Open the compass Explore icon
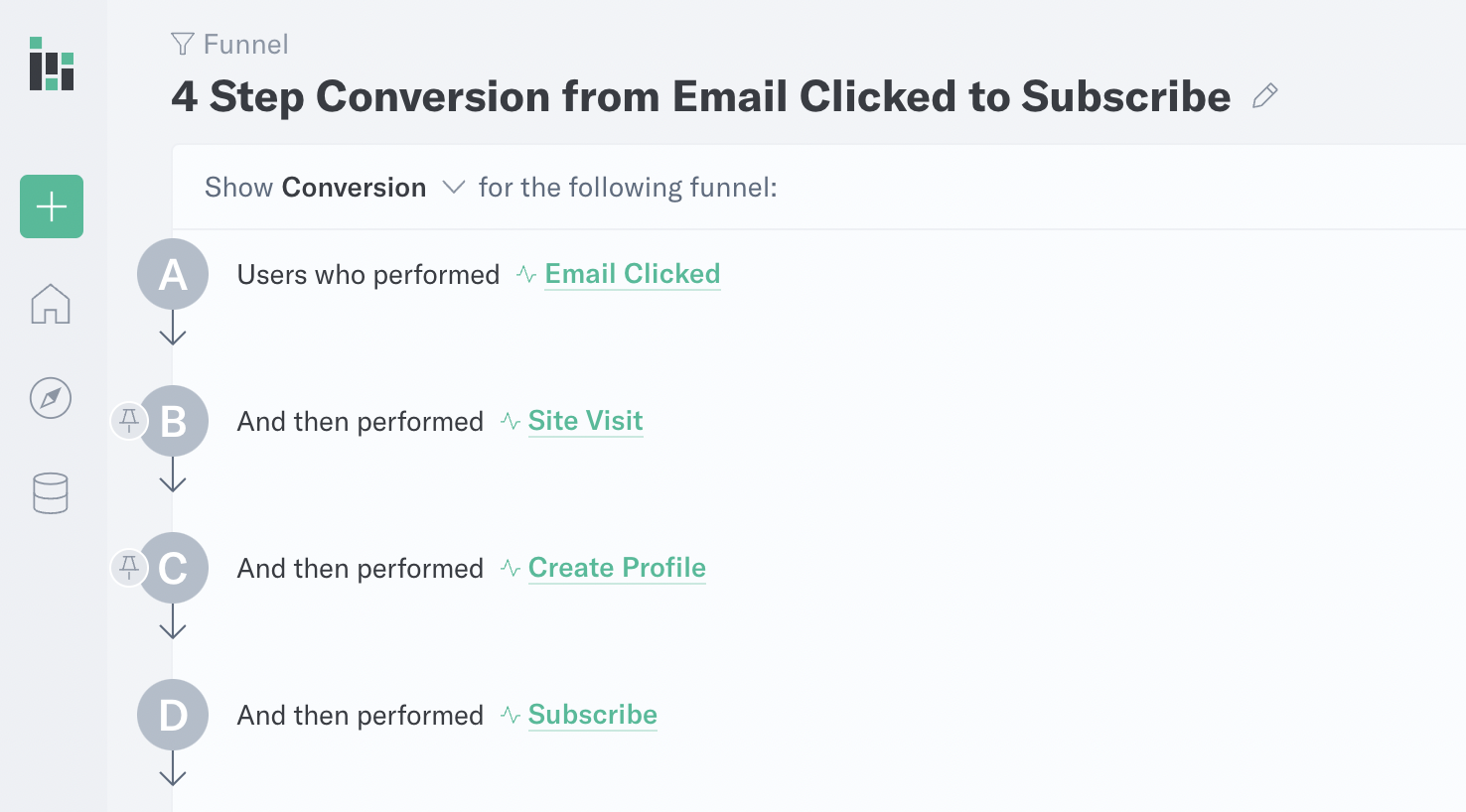Viewport: 1466px width, 812px height. (x=51, y=398)
